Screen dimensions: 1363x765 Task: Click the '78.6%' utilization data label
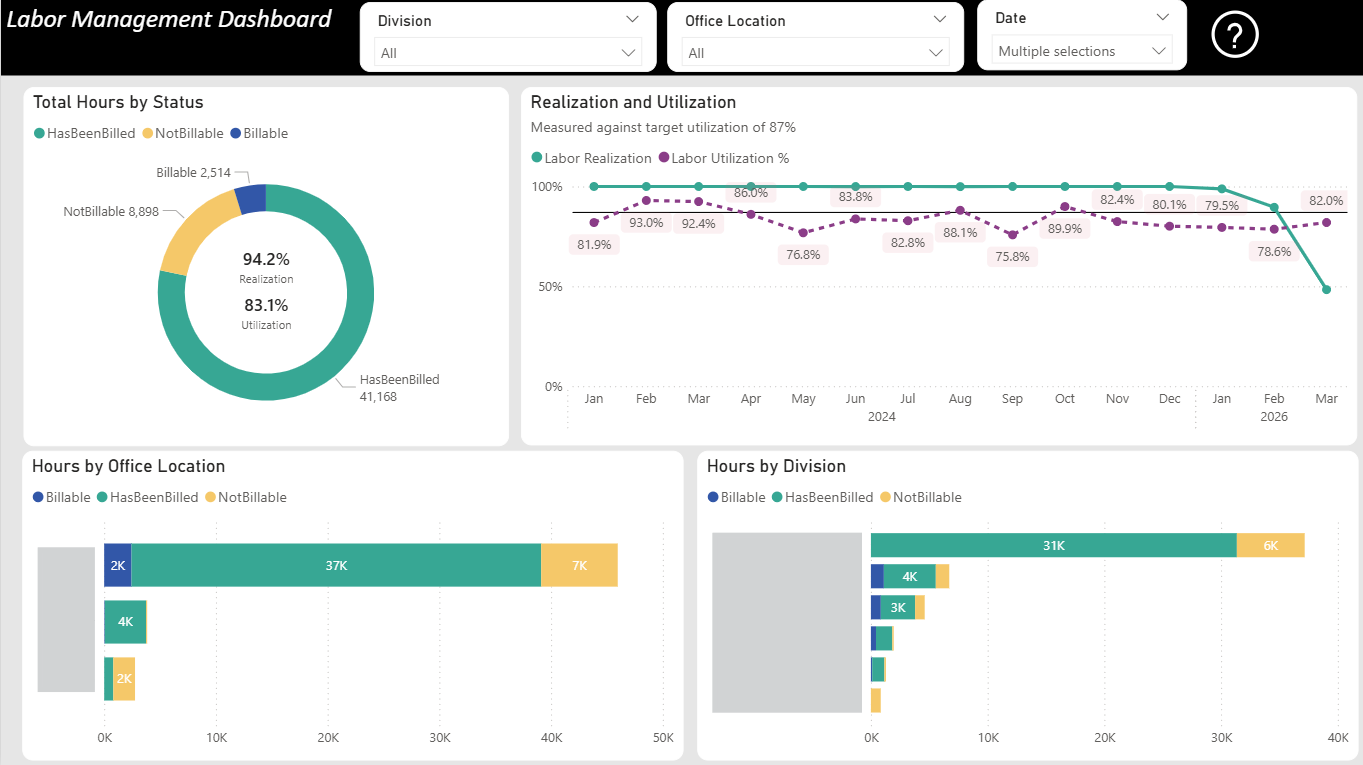[1273, 252]
